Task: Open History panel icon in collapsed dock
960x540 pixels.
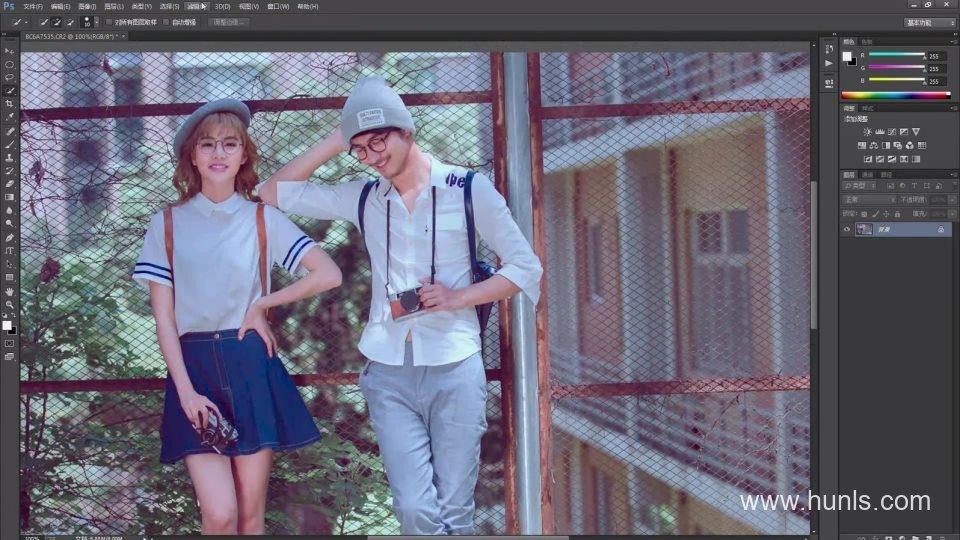Action: point(828,48)
